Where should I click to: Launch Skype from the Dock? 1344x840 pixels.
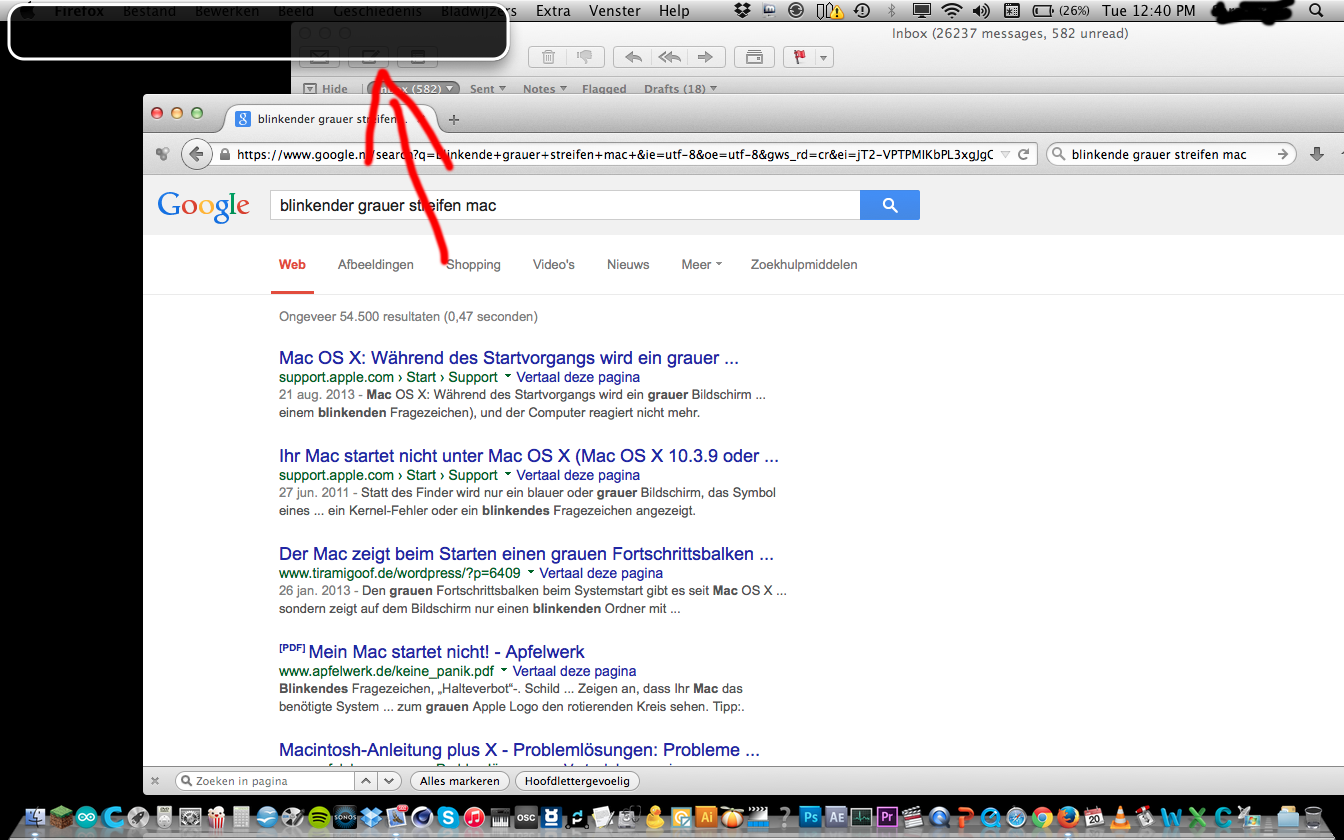449,817
